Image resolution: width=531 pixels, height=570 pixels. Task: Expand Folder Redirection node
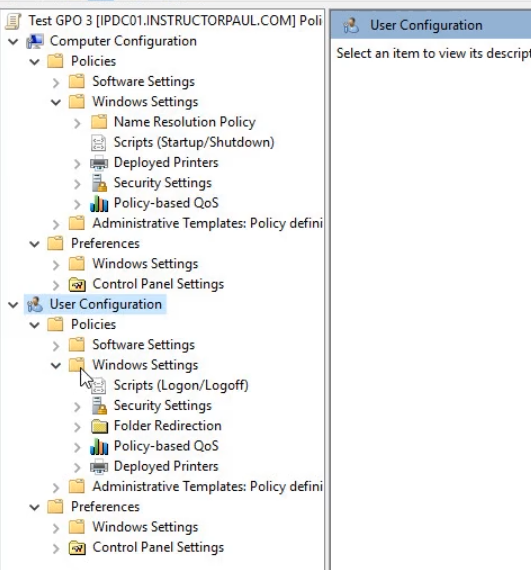(77, 427)
